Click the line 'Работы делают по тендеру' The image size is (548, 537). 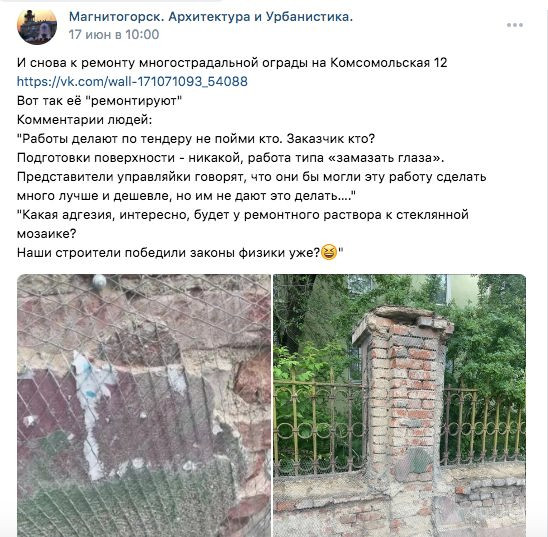(x=196, y=139)
